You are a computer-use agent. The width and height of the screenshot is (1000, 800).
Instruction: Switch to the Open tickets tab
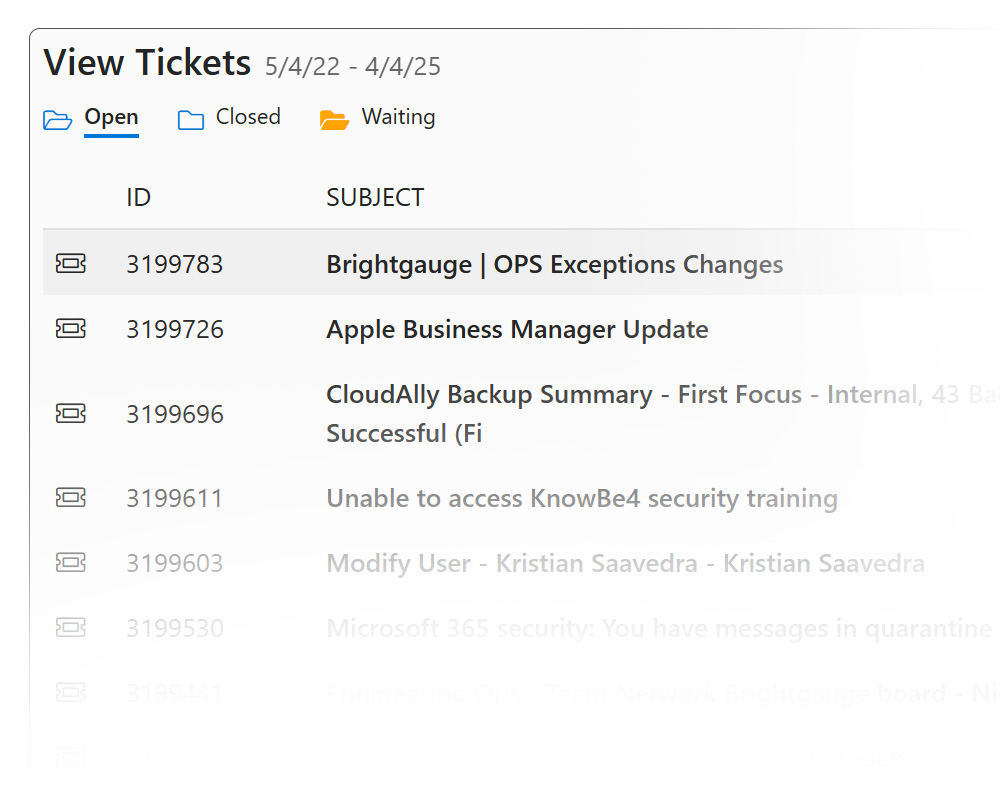(111, 117)
